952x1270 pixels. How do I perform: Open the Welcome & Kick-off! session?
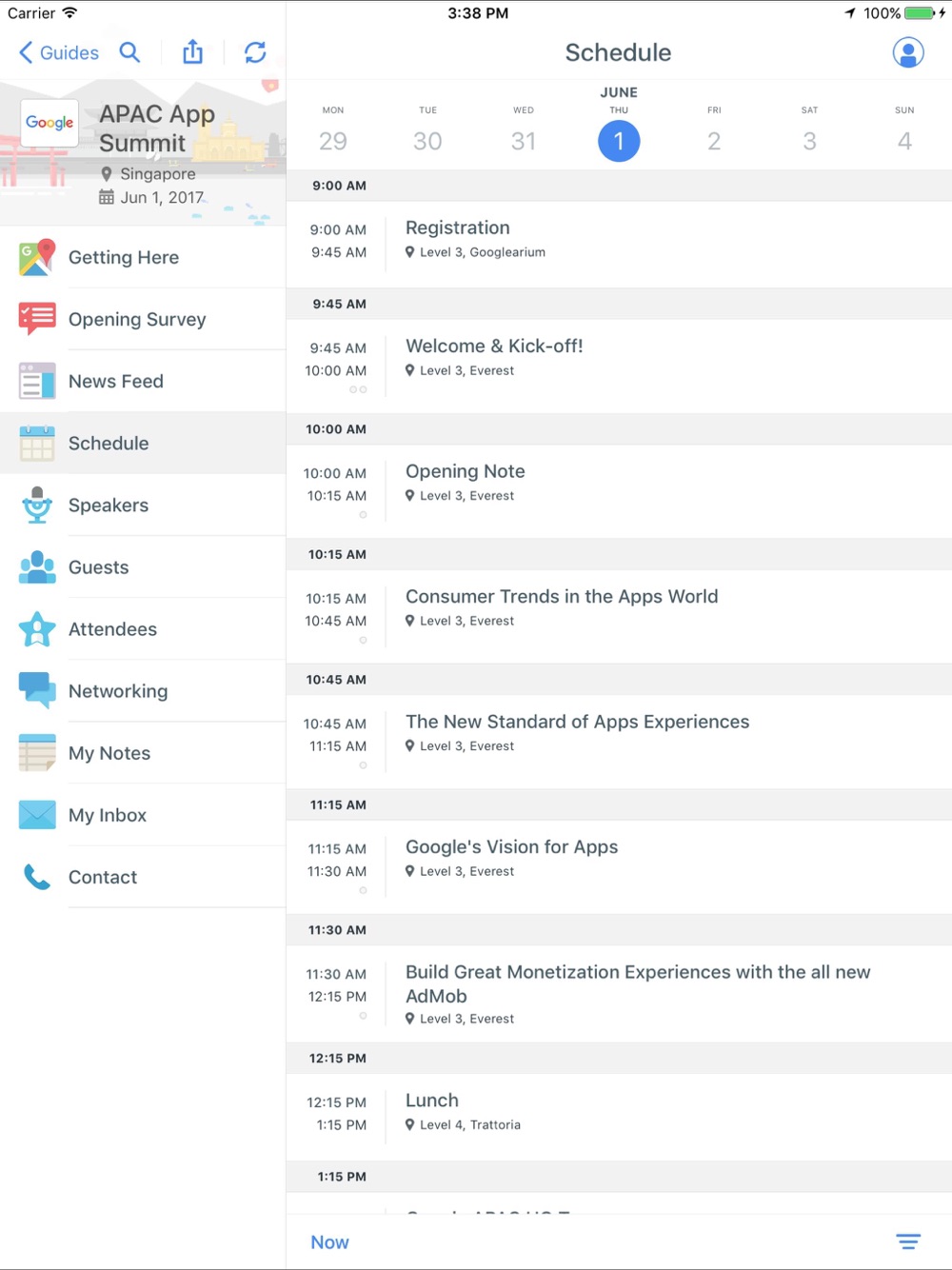619,366
